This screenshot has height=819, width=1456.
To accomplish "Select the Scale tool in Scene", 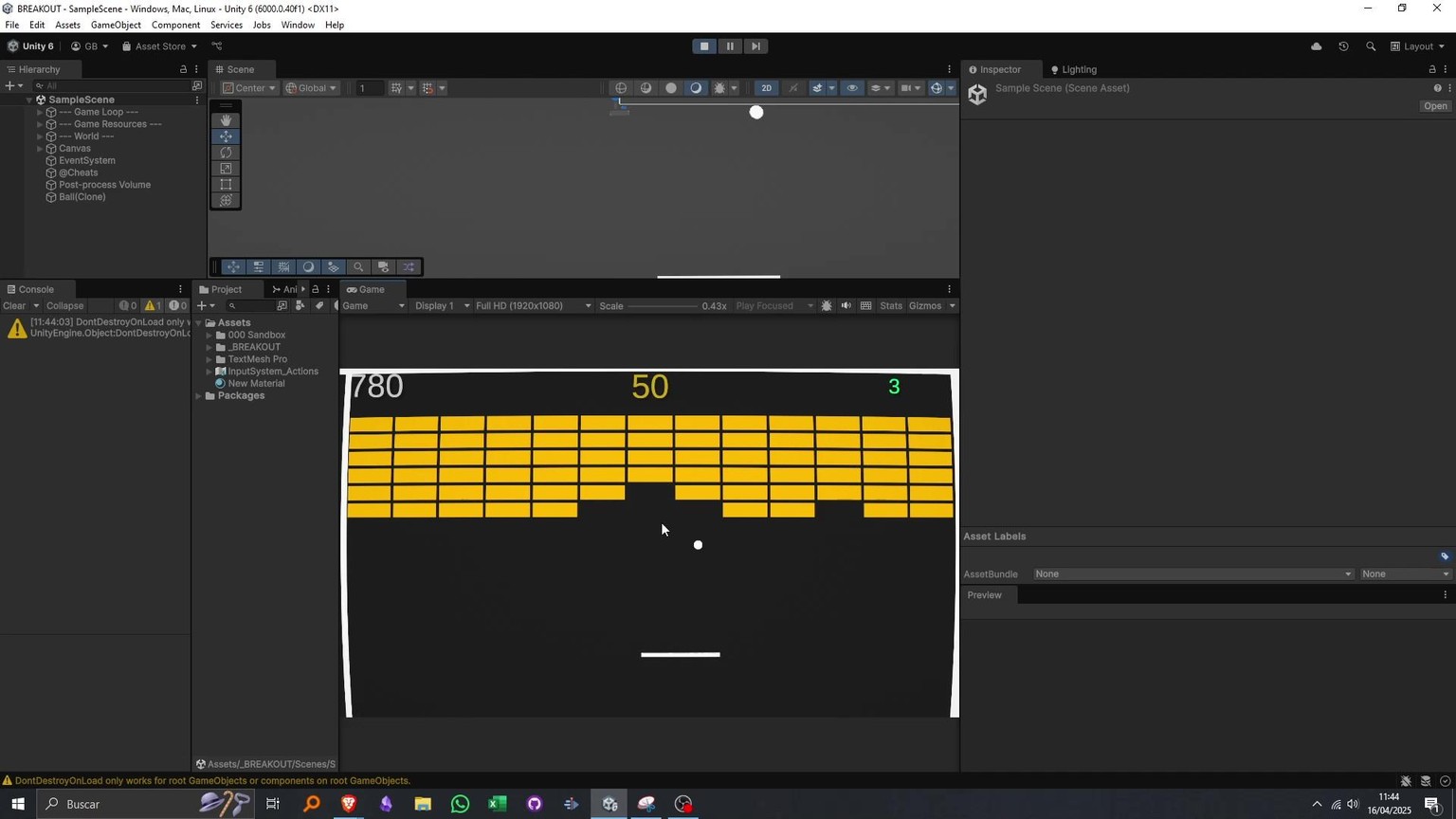I will 226,169.
